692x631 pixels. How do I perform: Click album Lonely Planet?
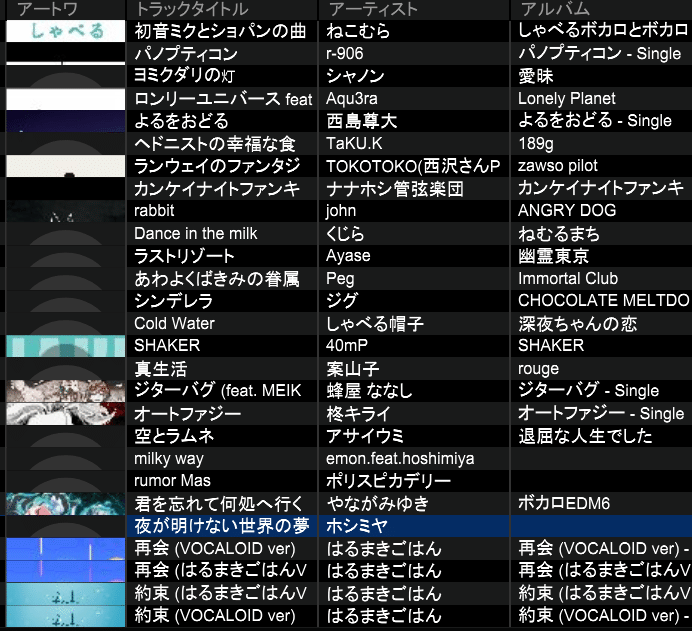pyautogui.click(x=567, y=98)
